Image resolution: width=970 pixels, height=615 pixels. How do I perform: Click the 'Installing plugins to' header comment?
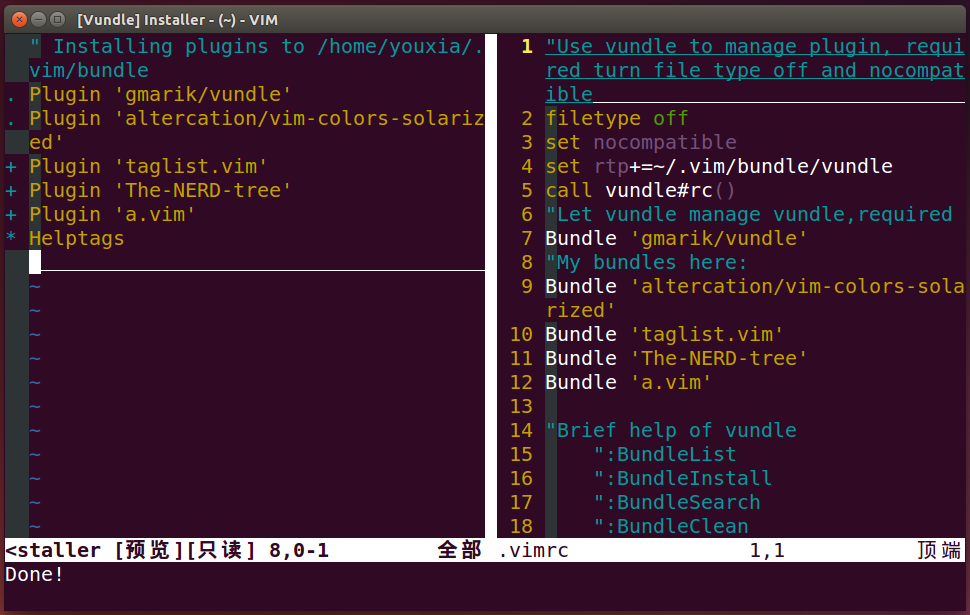257,58
